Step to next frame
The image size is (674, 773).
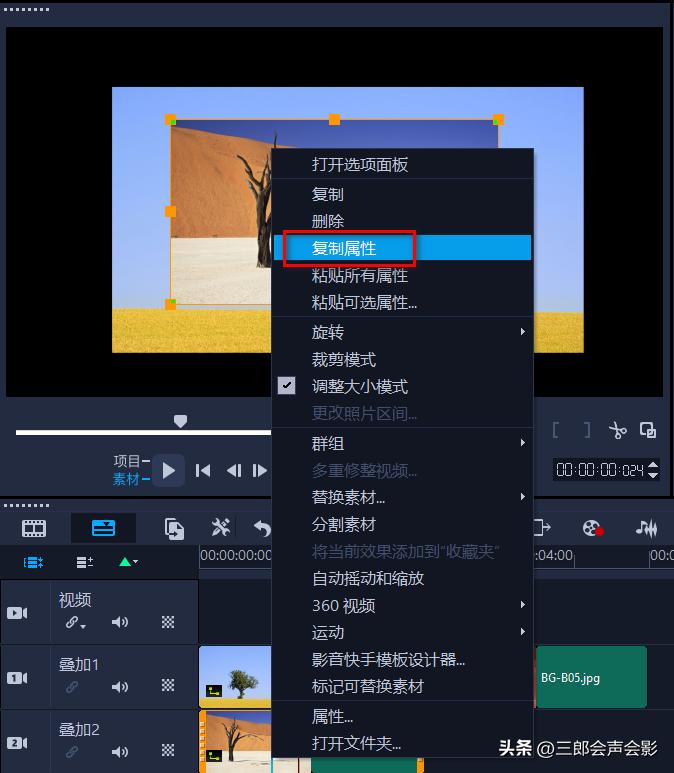[x=259, y=471]
